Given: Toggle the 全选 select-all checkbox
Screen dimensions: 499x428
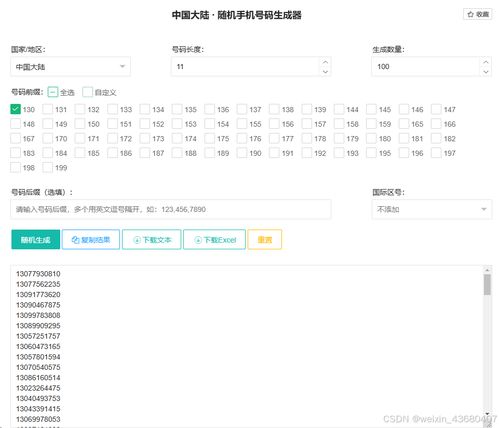Looking at the screenshot, I should [53, 92].
